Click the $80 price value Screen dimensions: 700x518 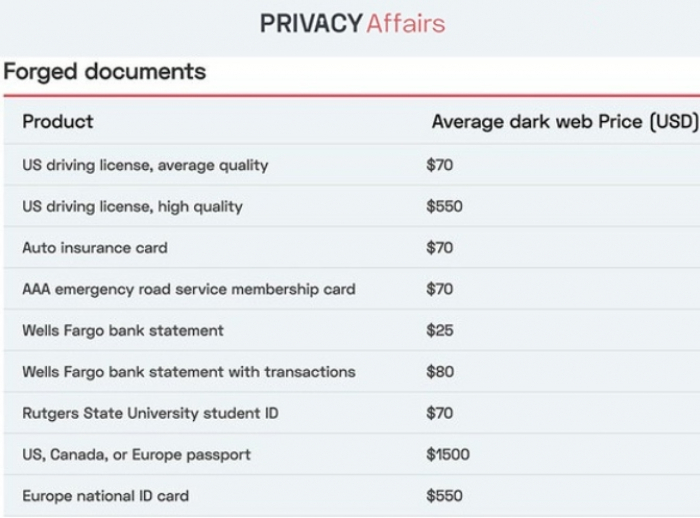coord(440,372)
